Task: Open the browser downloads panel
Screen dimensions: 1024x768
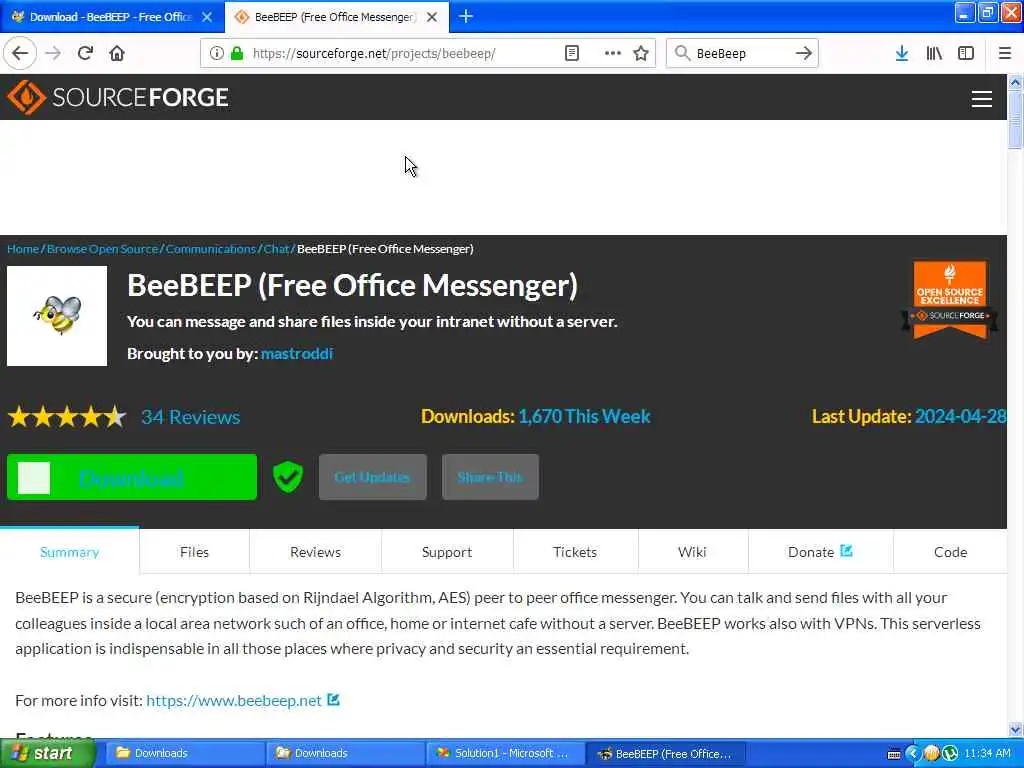Action: 902,53
